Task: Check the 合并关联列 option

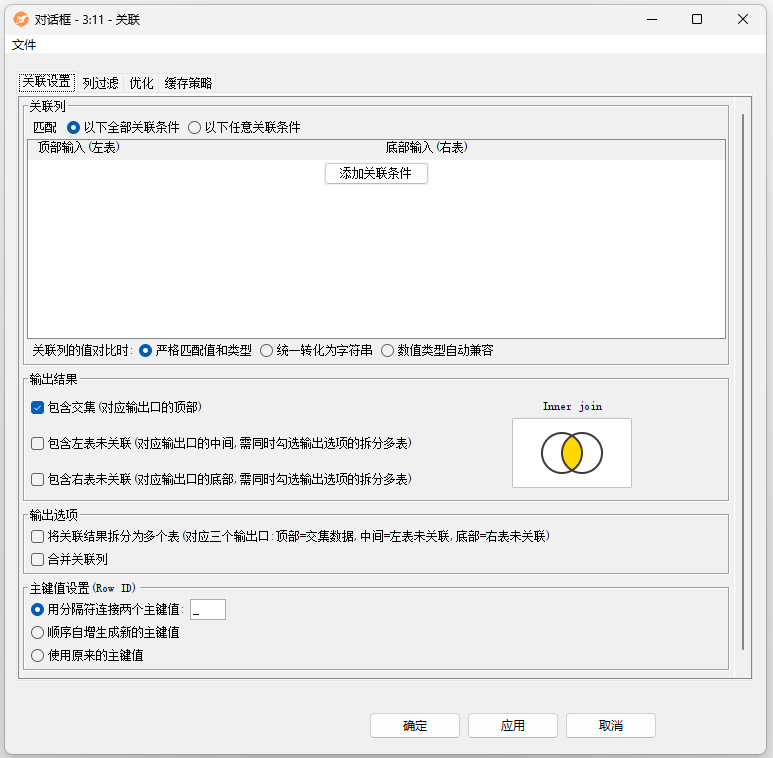Action: click(x=37, y=559)
